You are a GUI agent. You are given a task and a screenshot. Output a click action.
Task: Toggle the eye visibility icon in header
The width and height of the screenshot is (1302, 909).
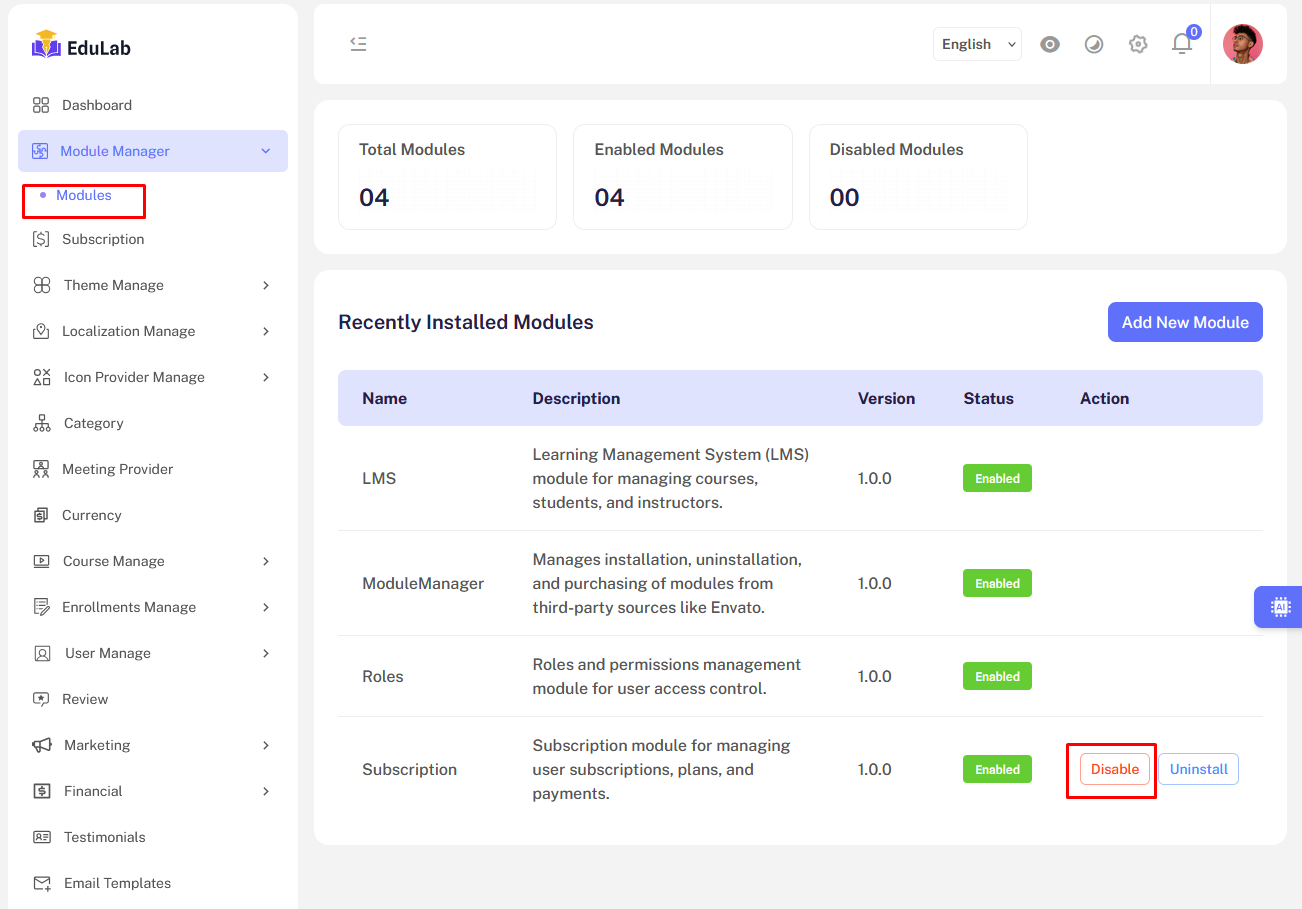coord(1049,44)
